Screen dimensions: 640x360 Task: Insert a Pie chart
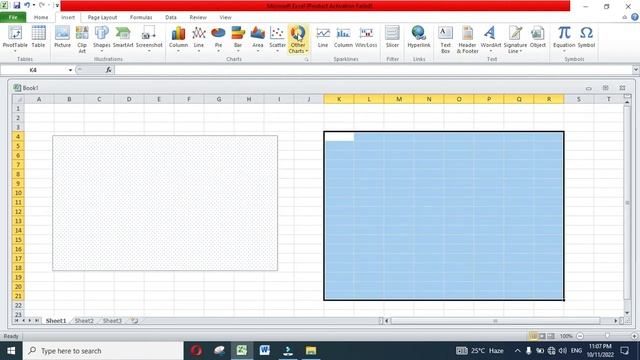pos(218,39)
